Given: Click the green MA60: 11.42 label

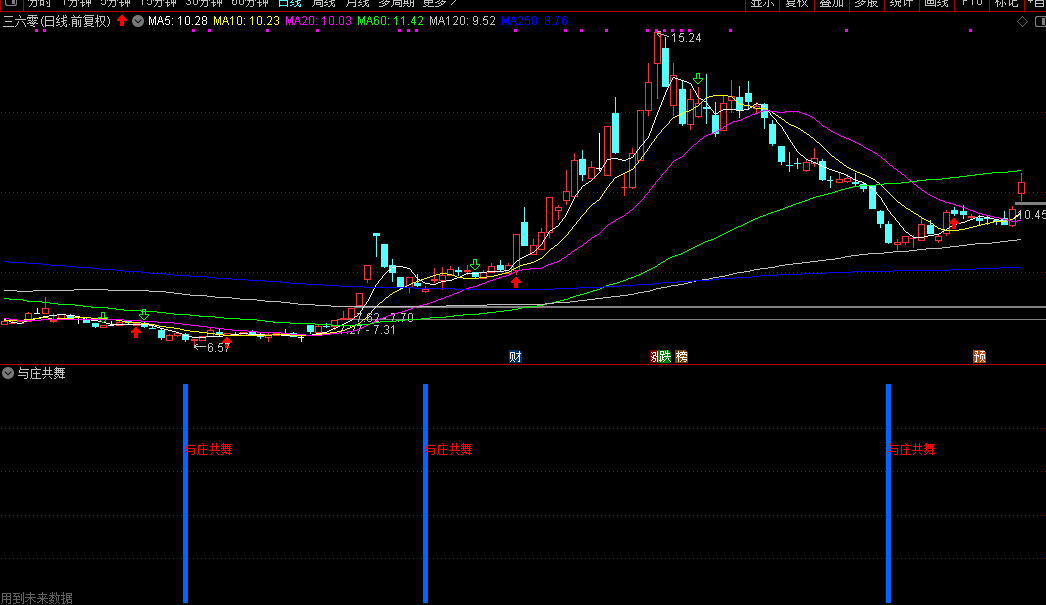Looking at the screenshot, I should coord(390,21).
